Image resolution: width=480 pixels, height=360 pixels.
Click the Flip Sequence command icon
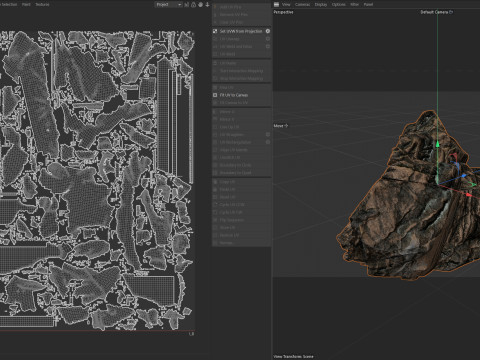[215, 220]
